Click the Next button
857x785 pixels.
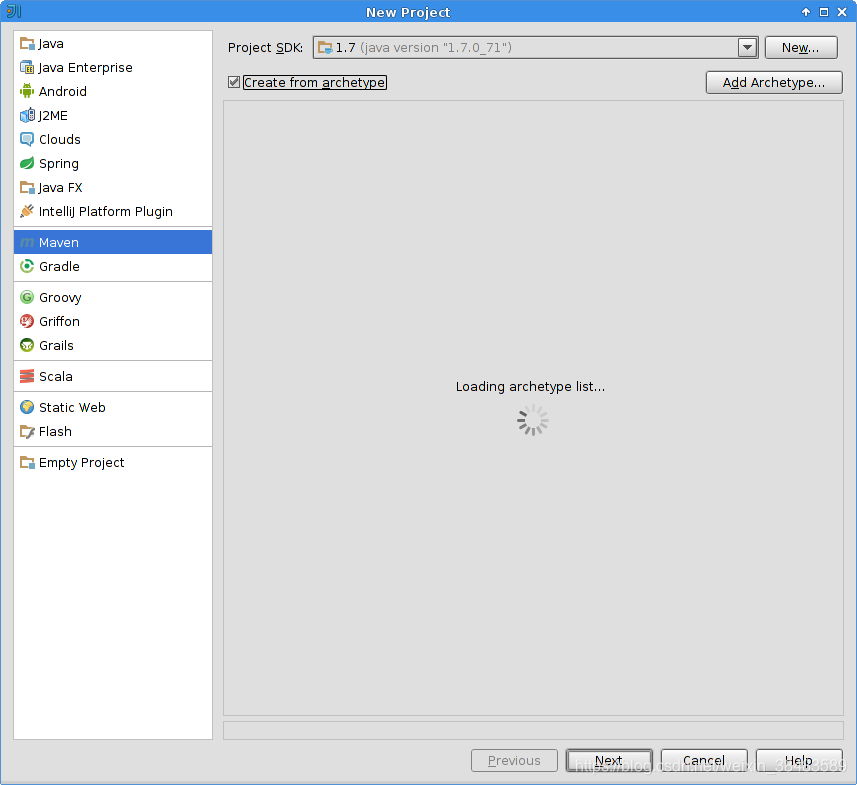[609, 760]
